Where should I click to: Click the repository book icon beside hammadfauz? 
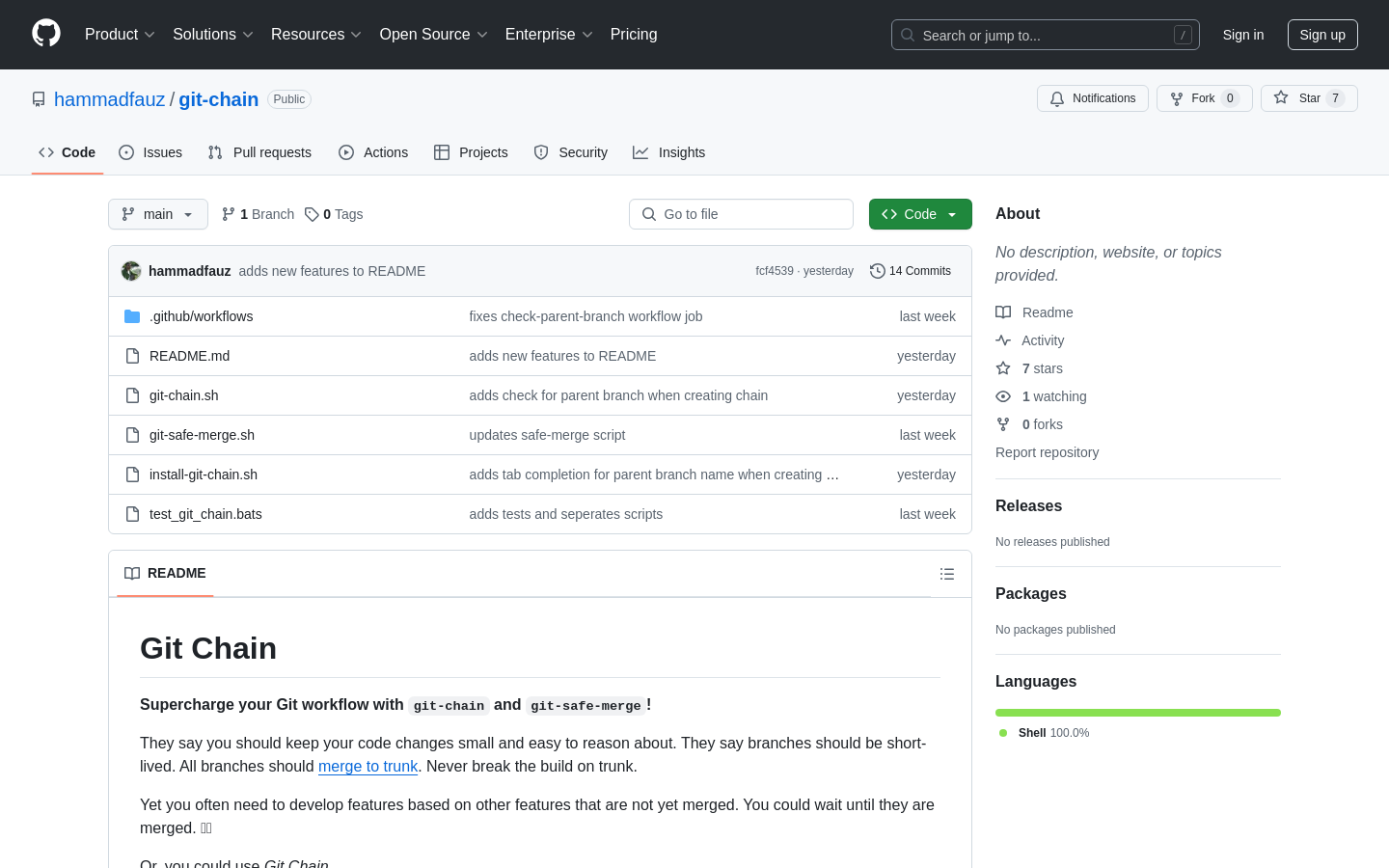39,99
